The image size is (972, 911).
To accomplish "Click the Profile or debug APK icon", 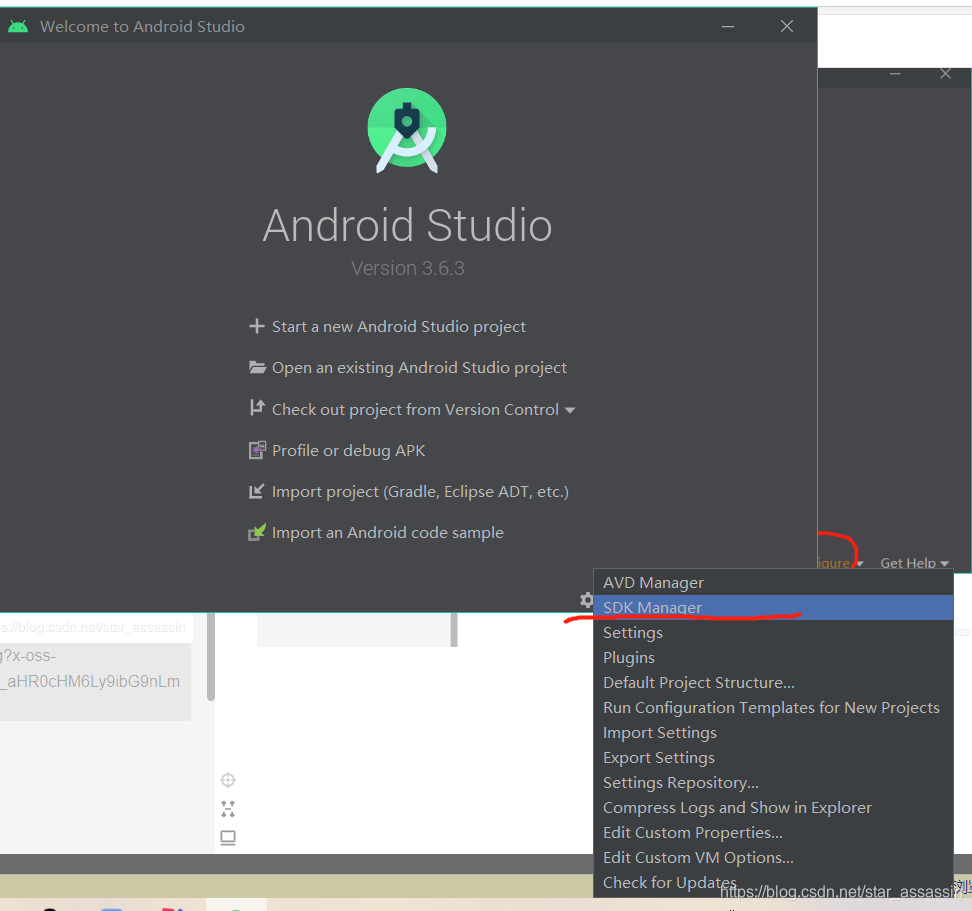I will (257, 450).
